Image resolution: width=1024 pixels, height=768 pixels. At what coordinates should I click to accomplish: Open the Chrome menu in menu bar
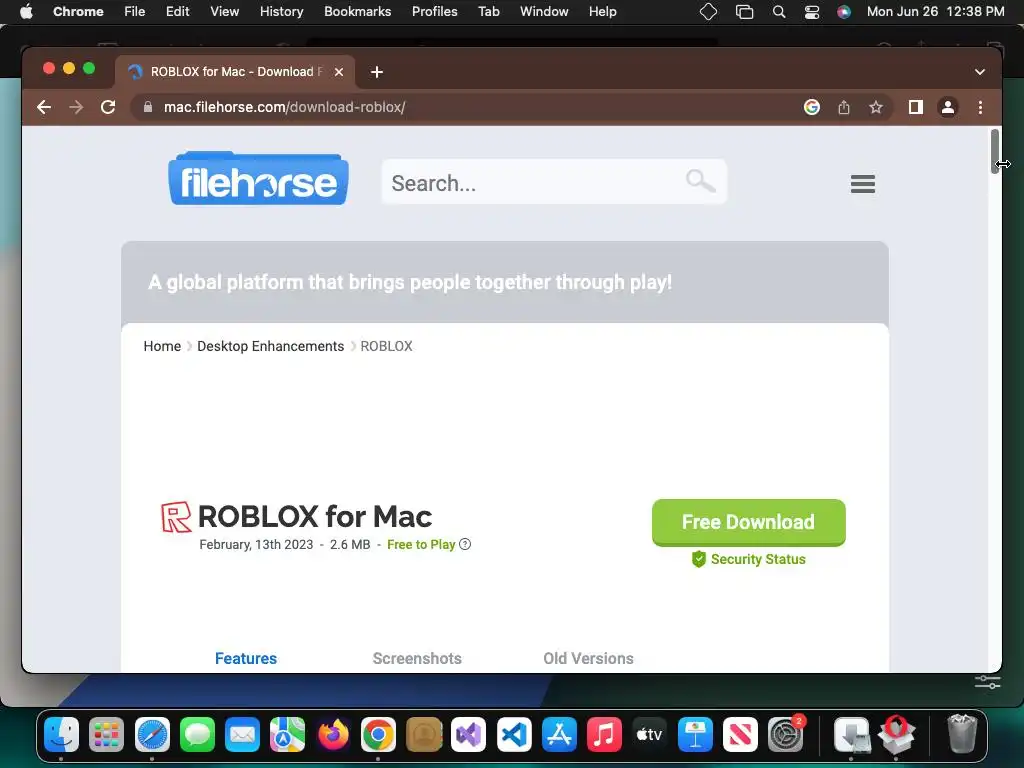tap(78, 12)
